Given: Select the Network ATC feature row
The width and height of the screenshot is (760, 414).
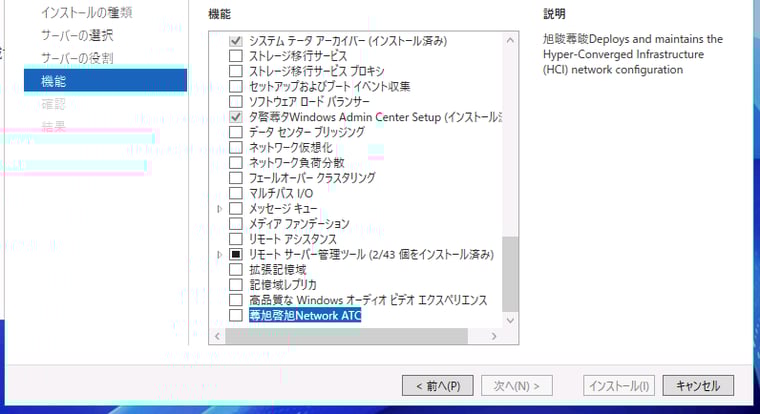Looking at the screenshot, I should [x=305, y=316].
